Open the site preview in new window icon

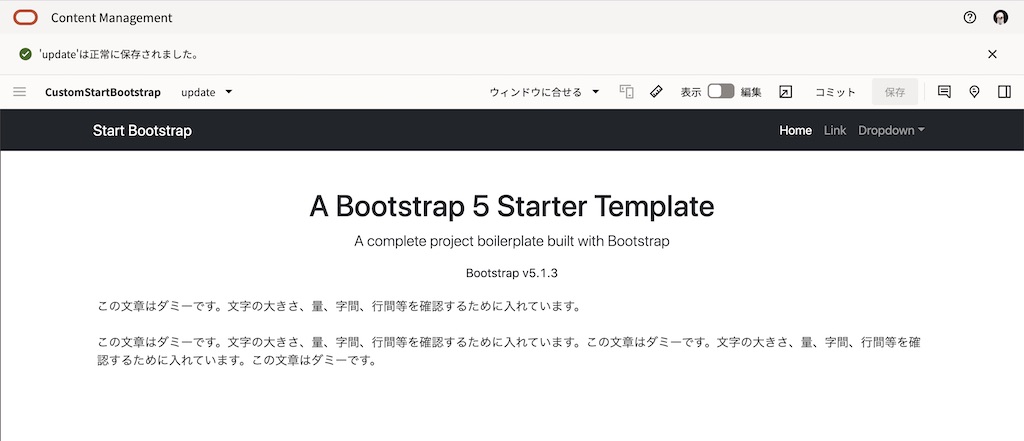point(786,92)
